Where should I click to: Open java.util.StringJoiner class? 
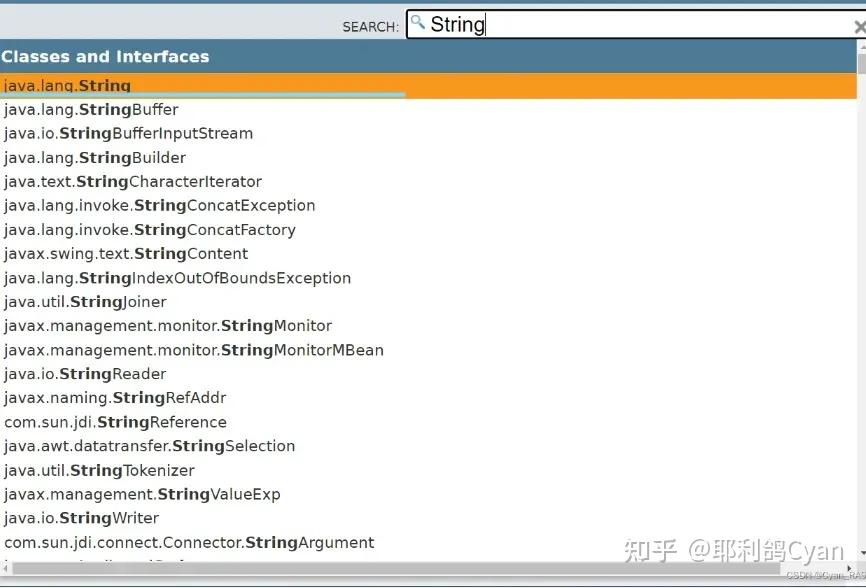pyautogui.click(x=85, y=302)
